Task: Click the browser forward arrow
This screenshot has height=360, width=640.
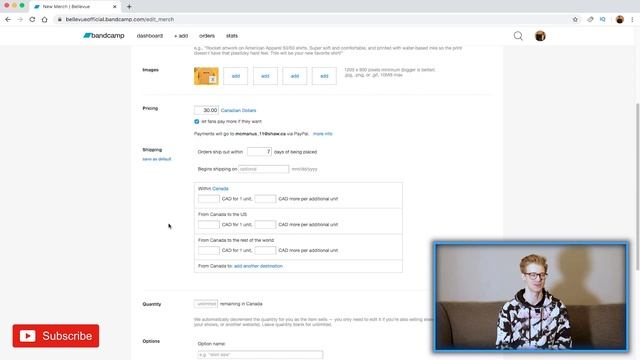Action: tap(20, 20)
